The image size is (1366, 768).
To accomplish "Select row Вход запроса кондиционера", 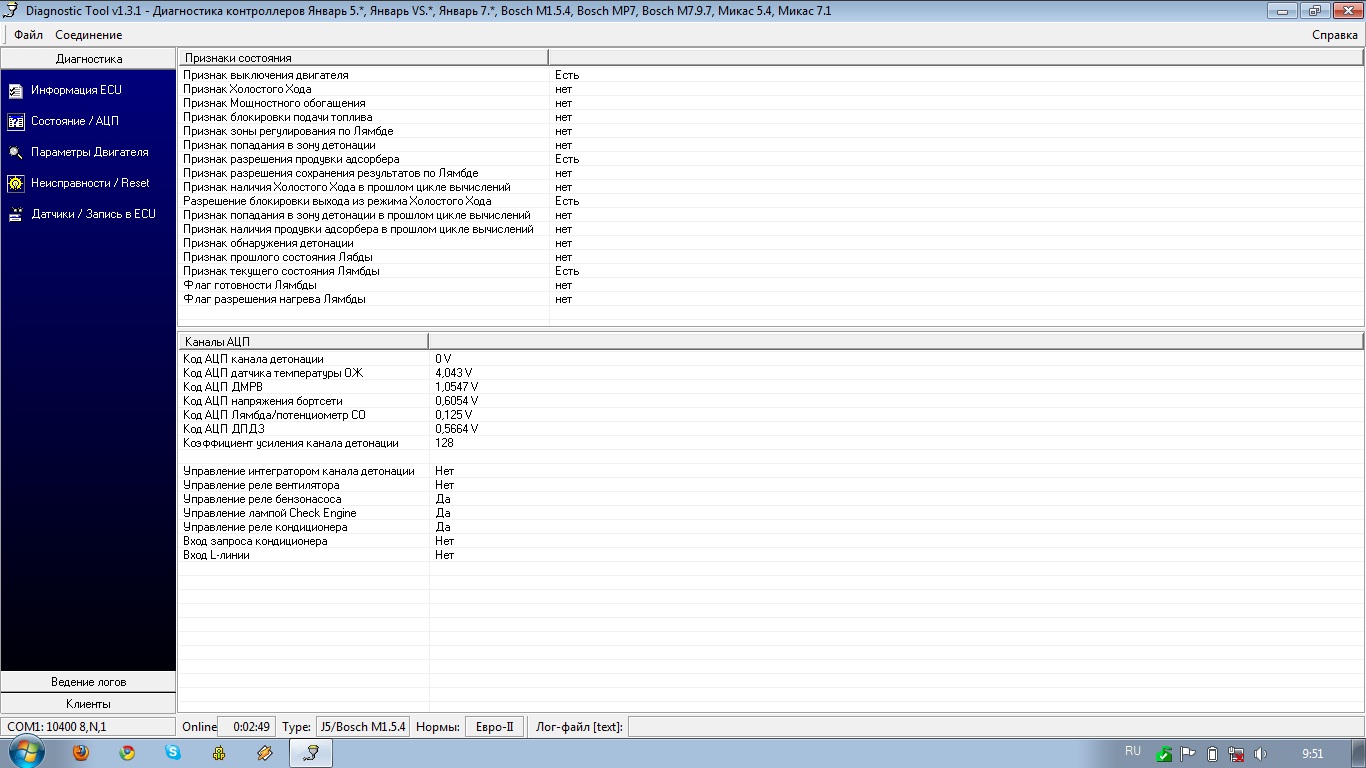I will point(771,541).
